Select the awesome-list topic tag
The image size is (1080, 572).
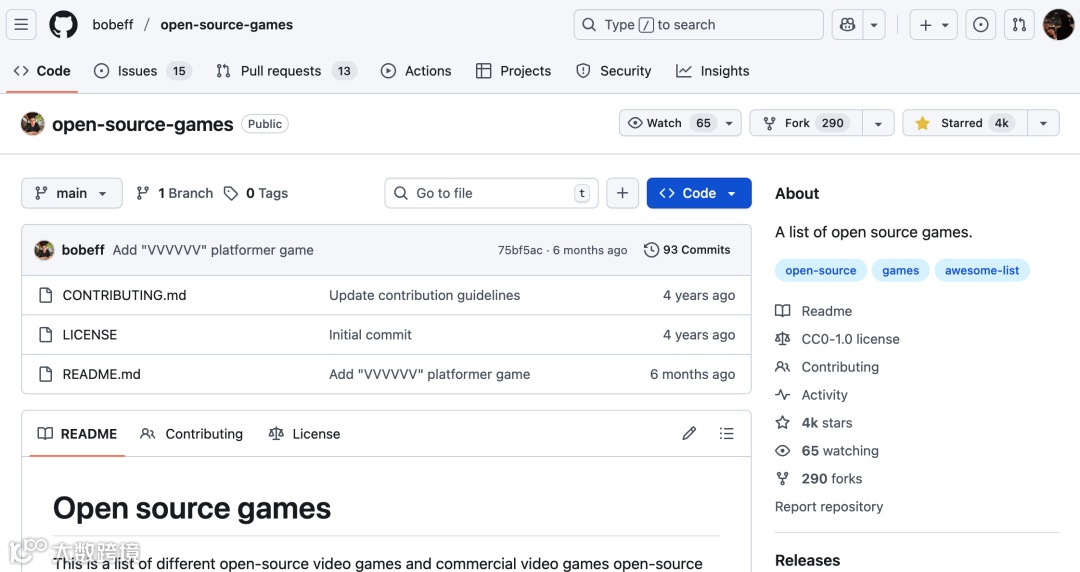click(x=982, y=270)
